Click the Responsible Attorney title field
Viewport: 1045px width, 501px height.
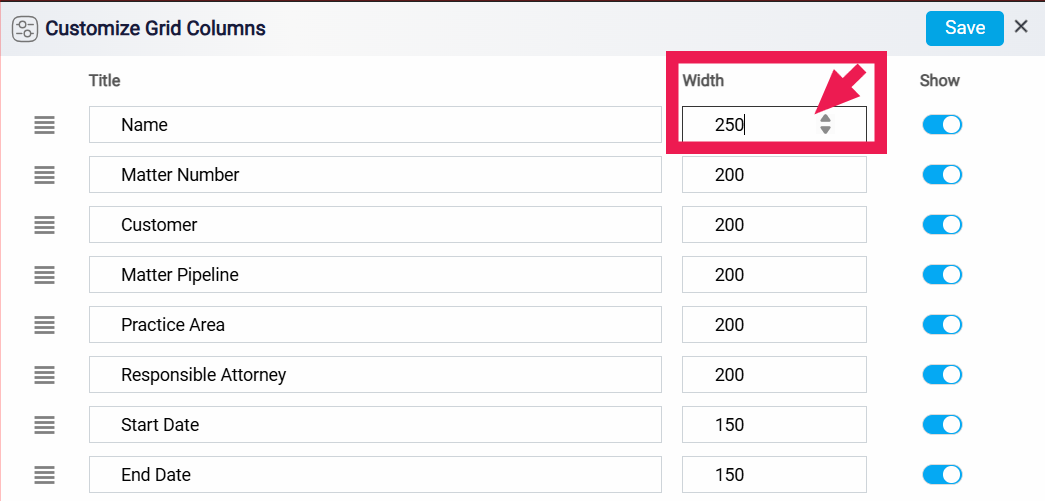[x=375, y=374]
